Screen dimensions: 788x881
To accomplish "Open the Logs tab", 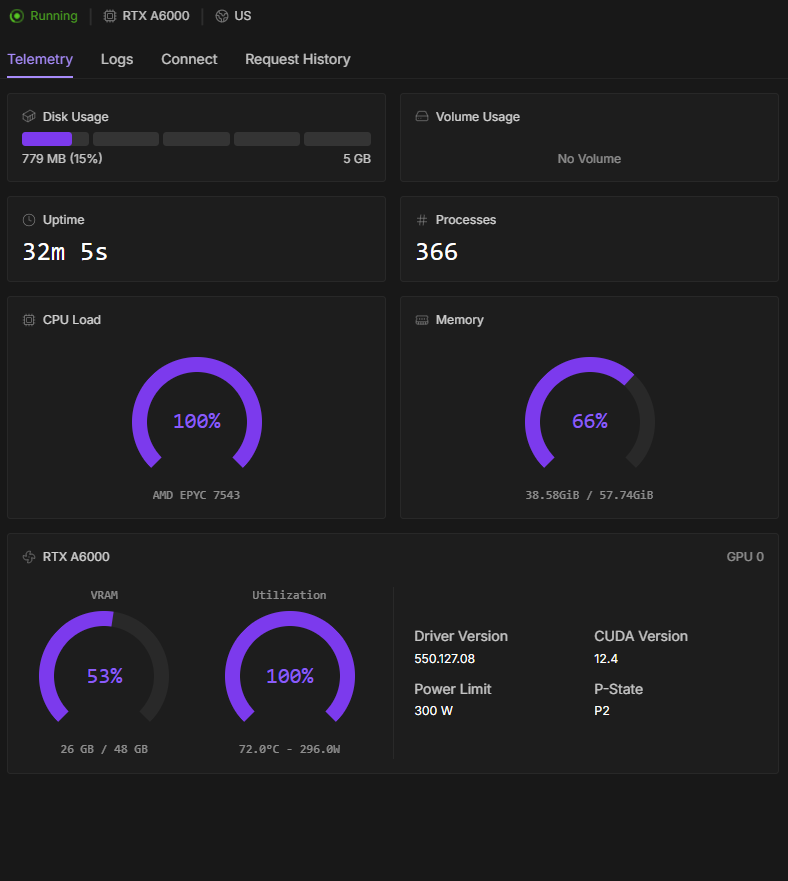I will tap(117, 59).
